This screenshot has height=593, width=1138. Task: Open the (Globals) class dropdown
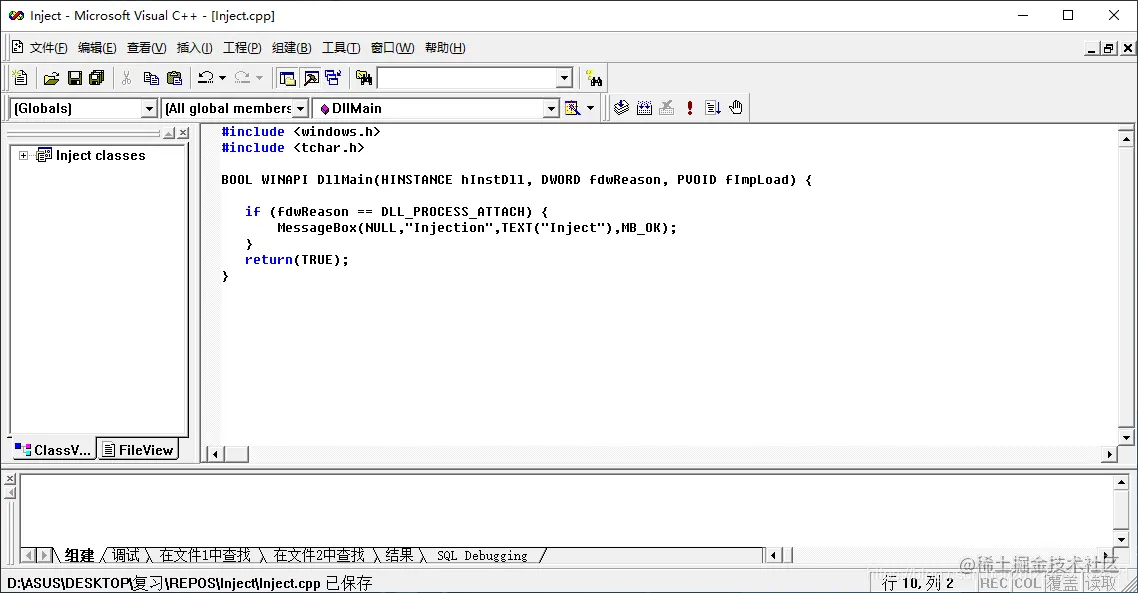tap(149, 109)
